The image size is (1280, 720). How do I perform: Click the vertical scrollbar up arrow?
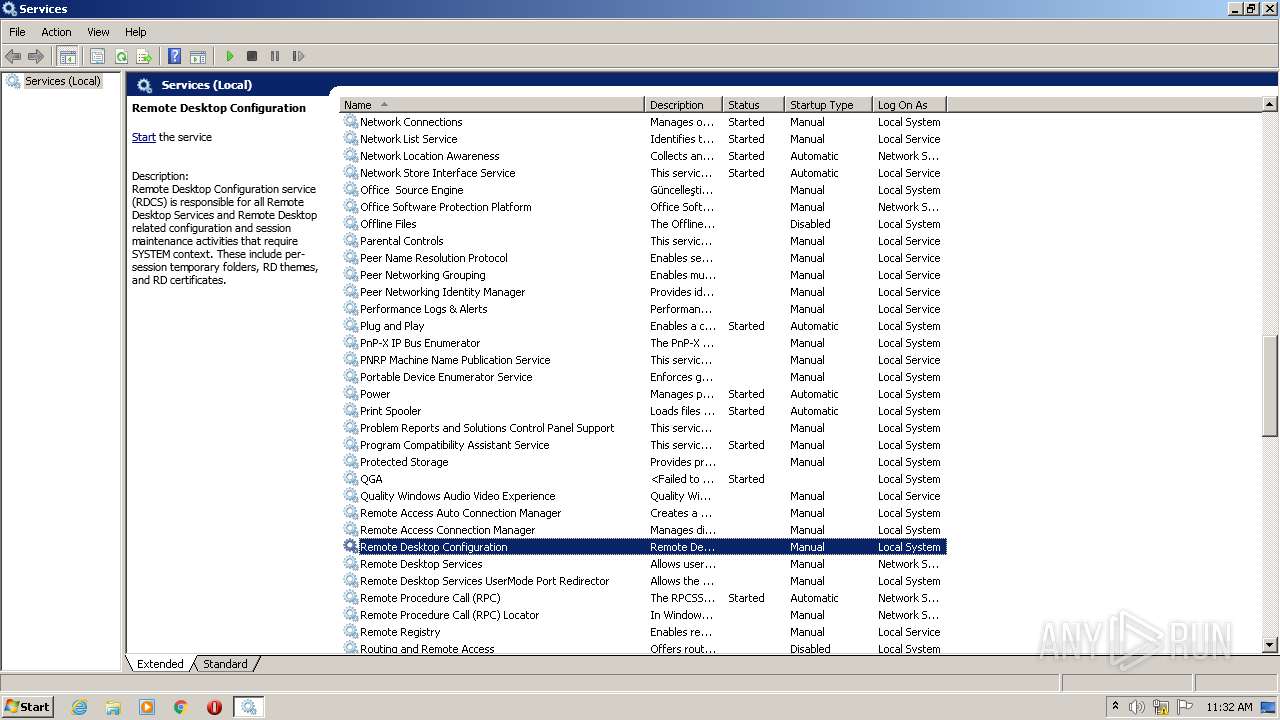pos(1270,104)
